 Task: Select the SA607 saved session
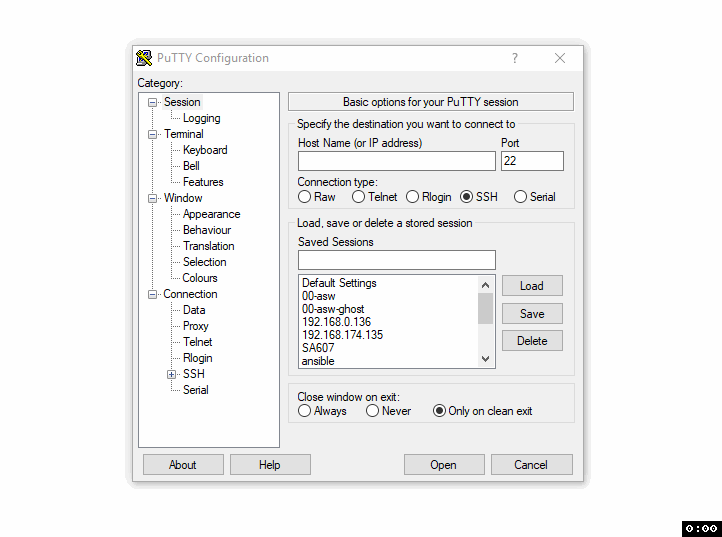click(x=318, y=348)
